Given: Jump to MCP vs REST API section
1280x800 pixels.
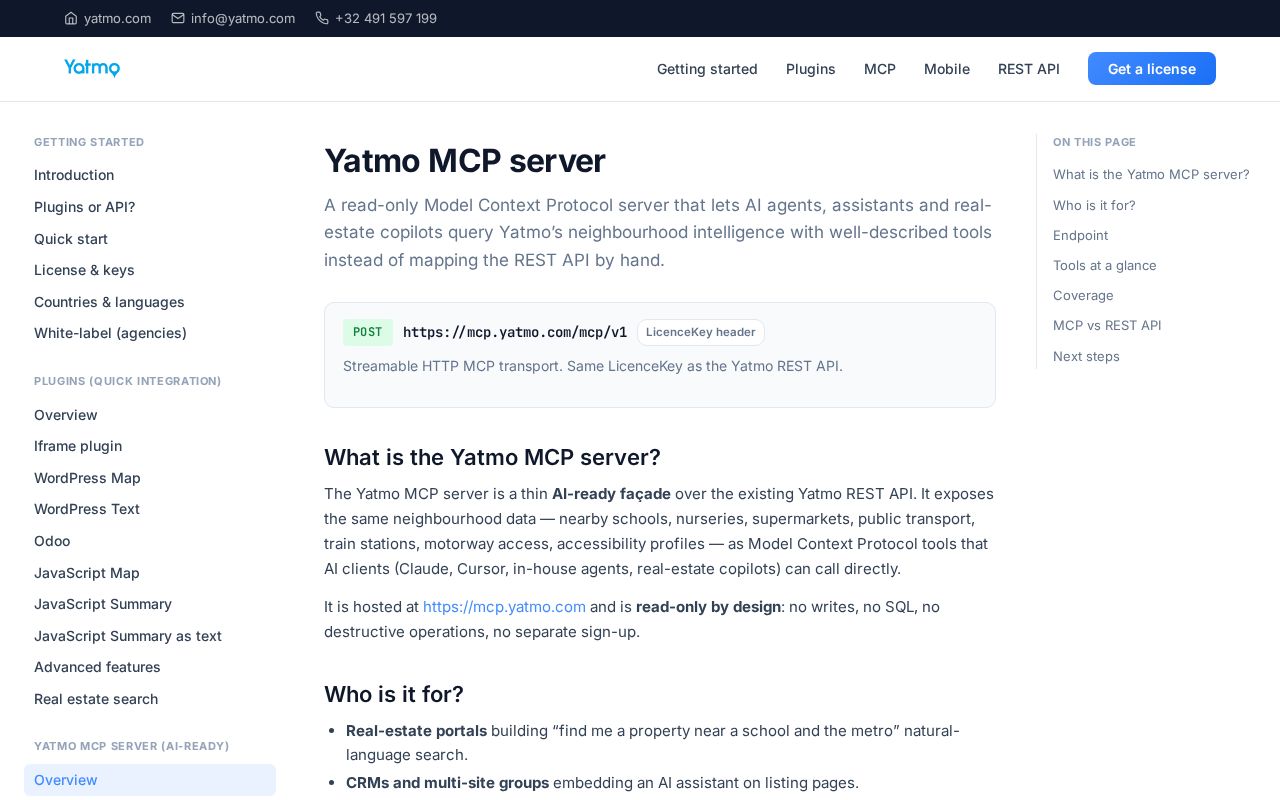Looking at the screenshot, I should [x=1107, y=325].
